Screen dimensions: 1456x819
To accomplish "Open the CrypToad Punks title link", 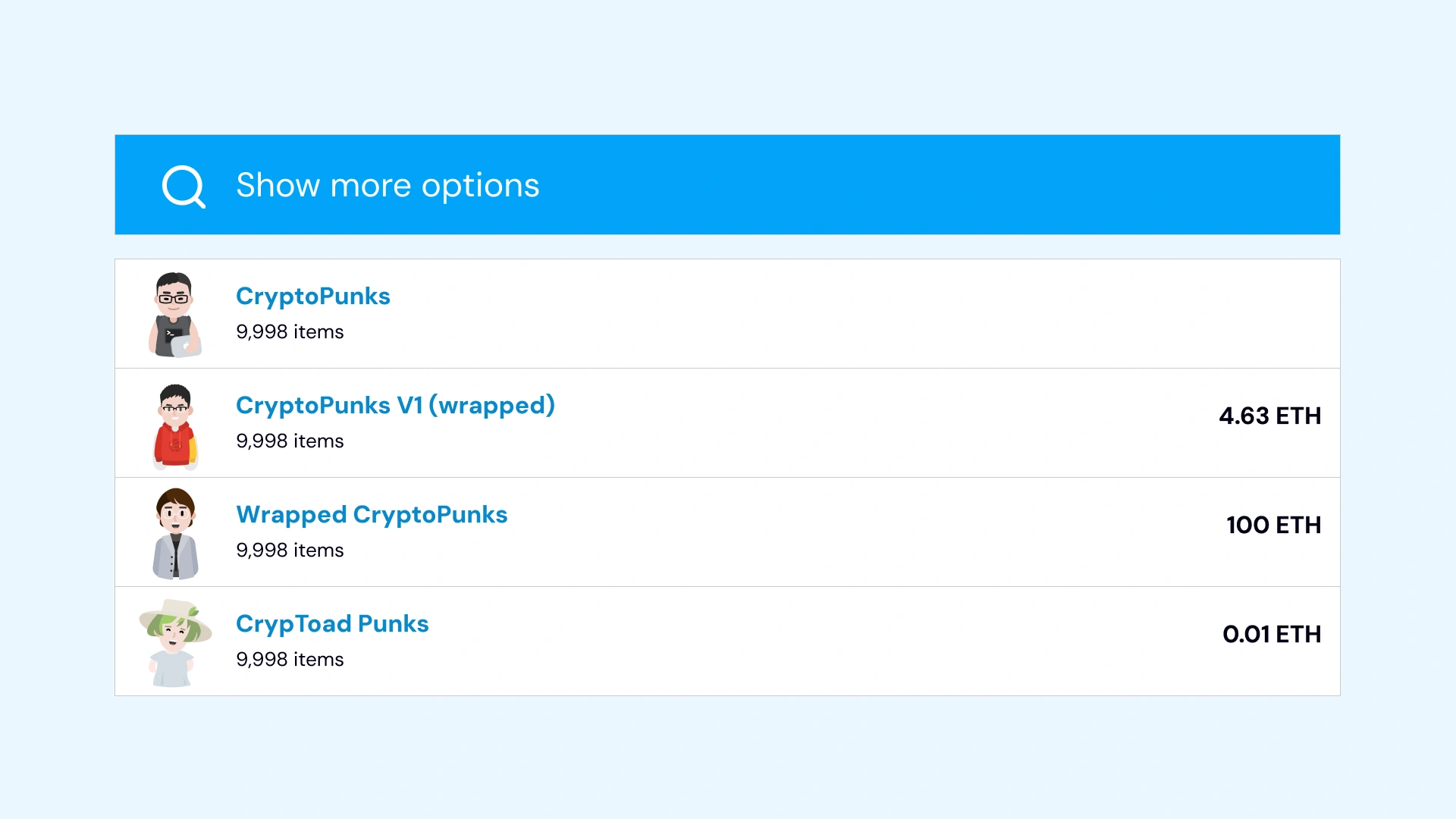I will click(x=332, y=624).
